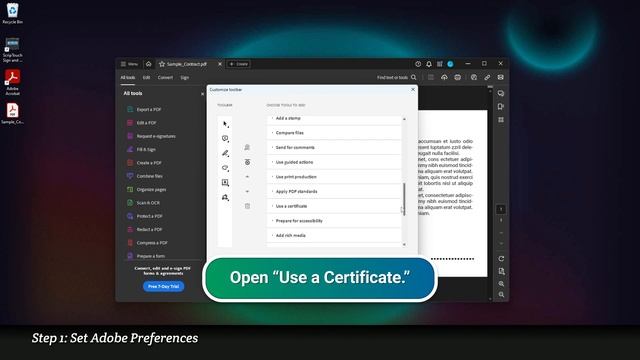Open the Bookmarks panel on right rail

[501, 107]
